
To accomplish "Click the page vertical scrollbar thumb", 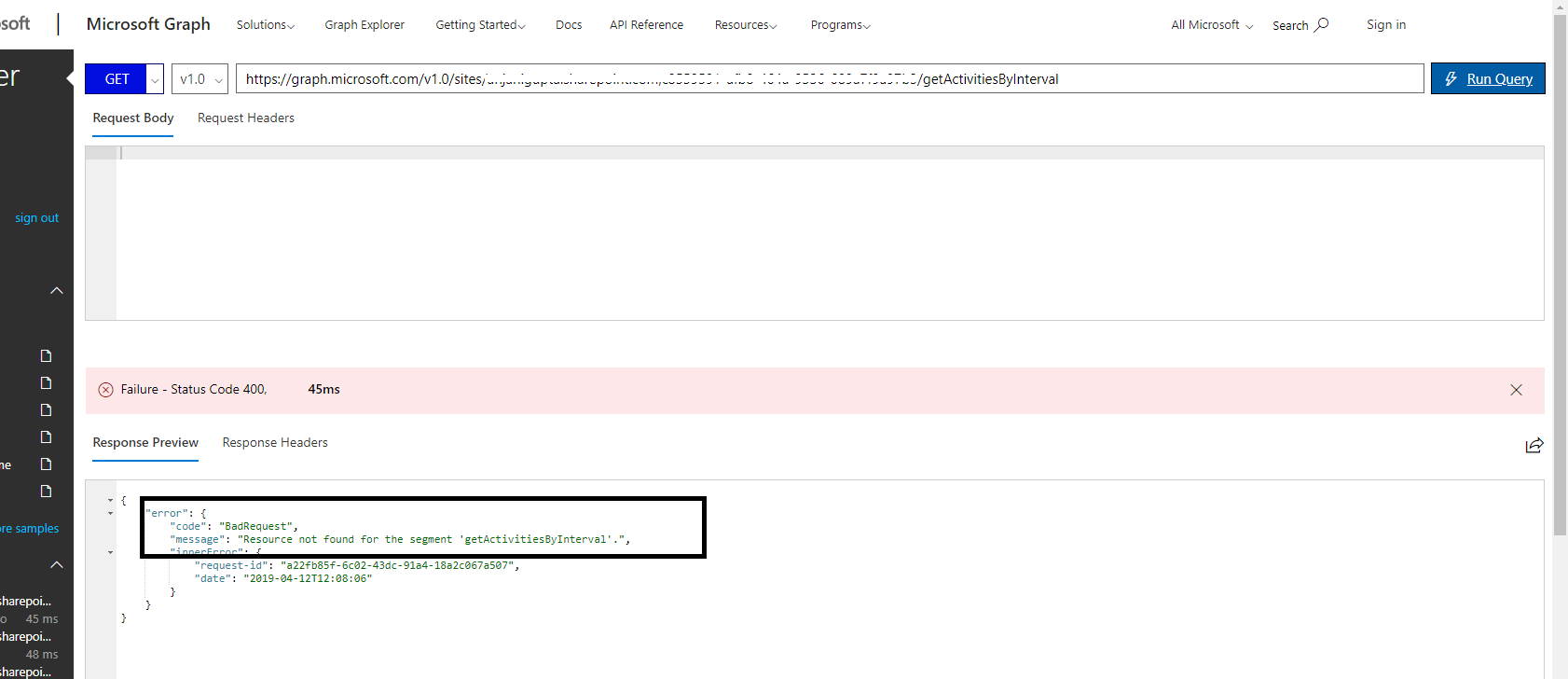I will (1561, 274).
